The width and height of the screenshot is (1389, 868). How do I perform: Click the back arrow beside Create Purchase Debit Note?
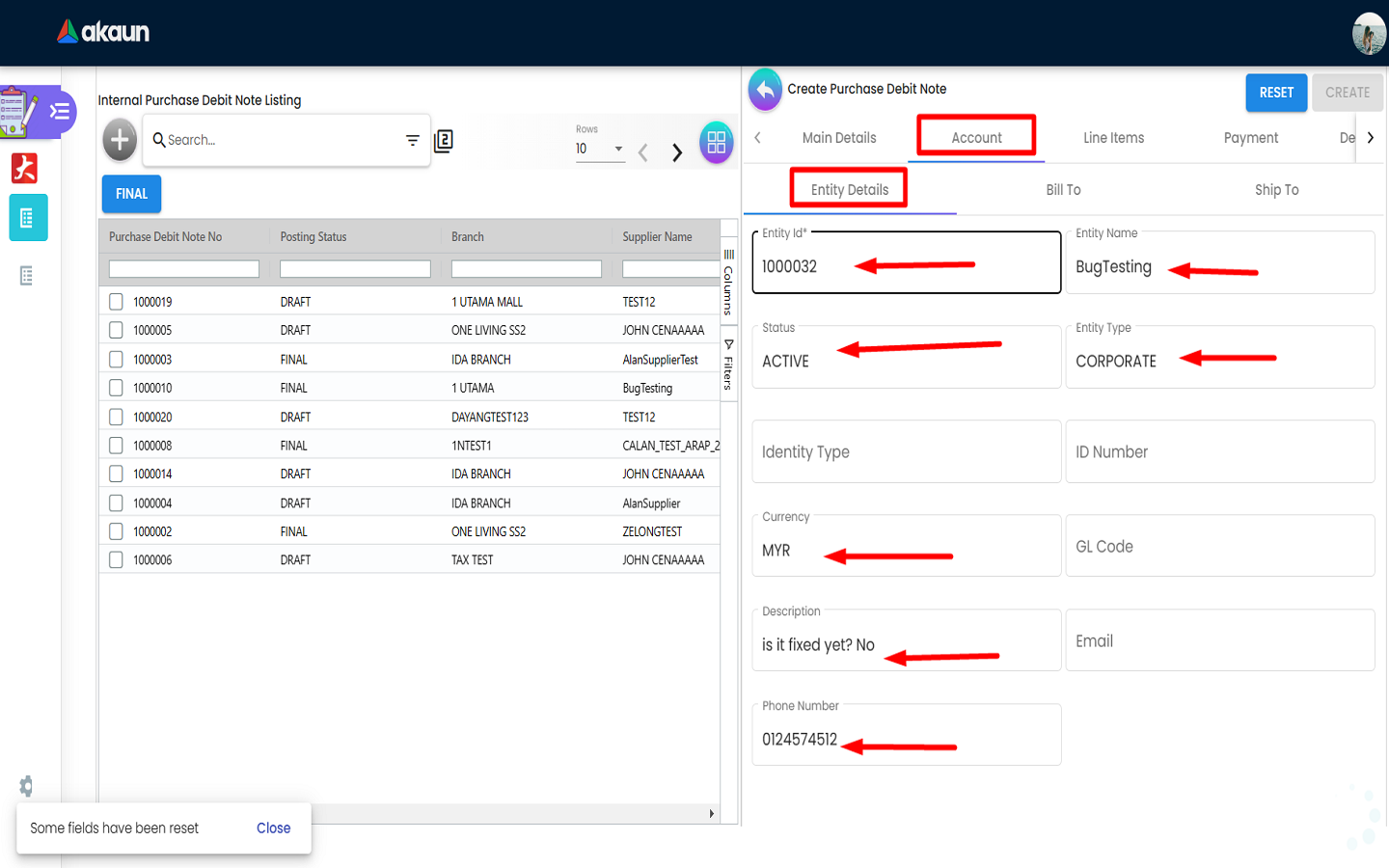tap(765, 90)
